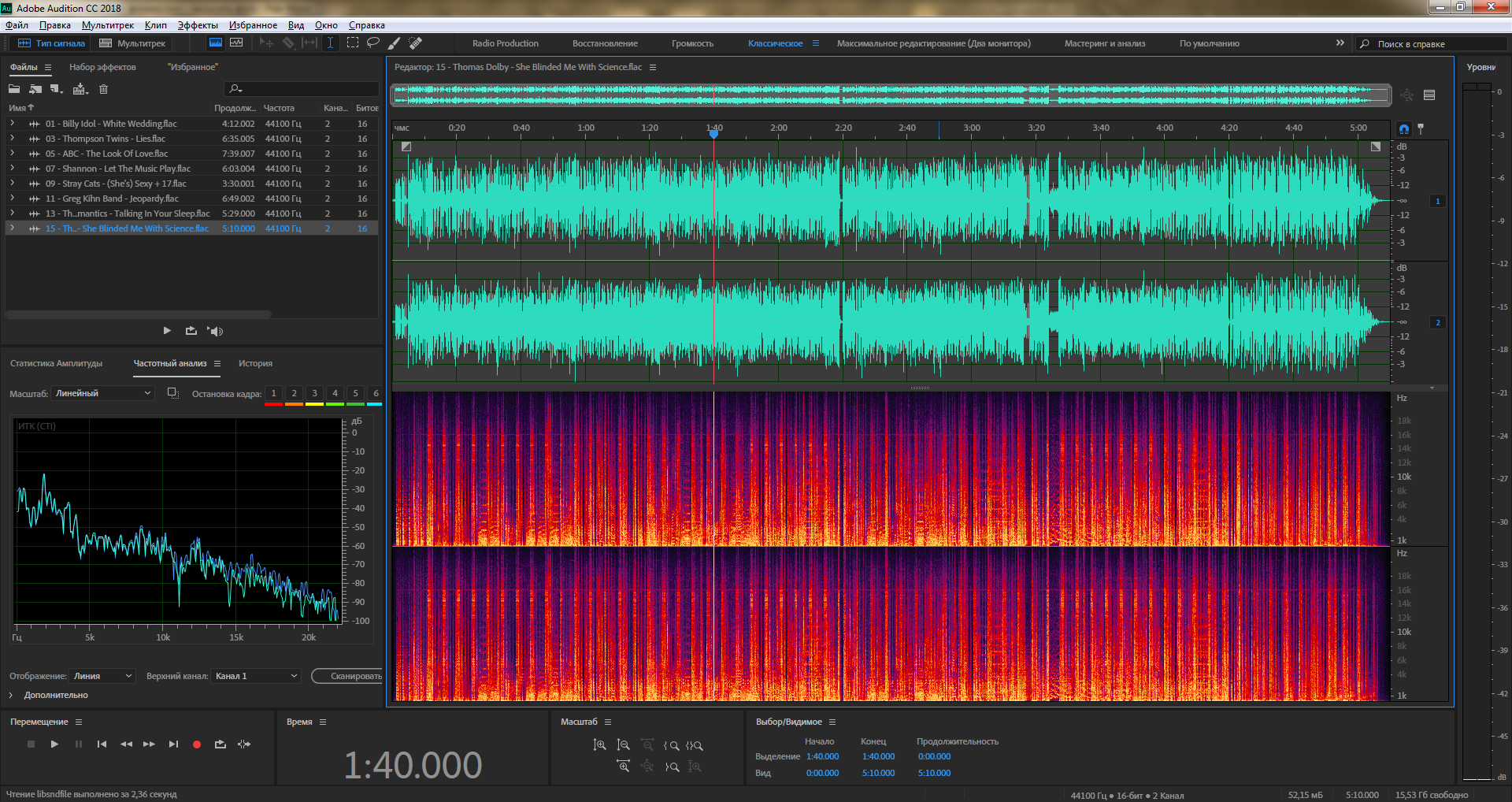Open the Справка menu
This screenshot has width=1512, height=802.
pos(367,25)
